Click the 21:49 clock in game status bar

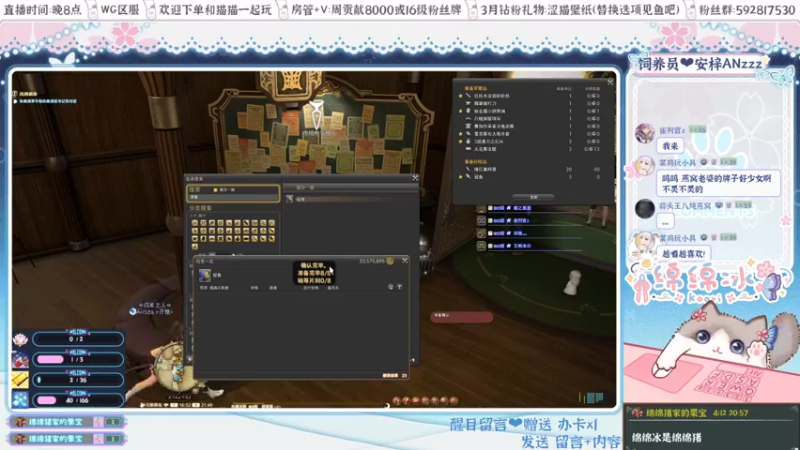pyautogui.click(x=206, y=405)
